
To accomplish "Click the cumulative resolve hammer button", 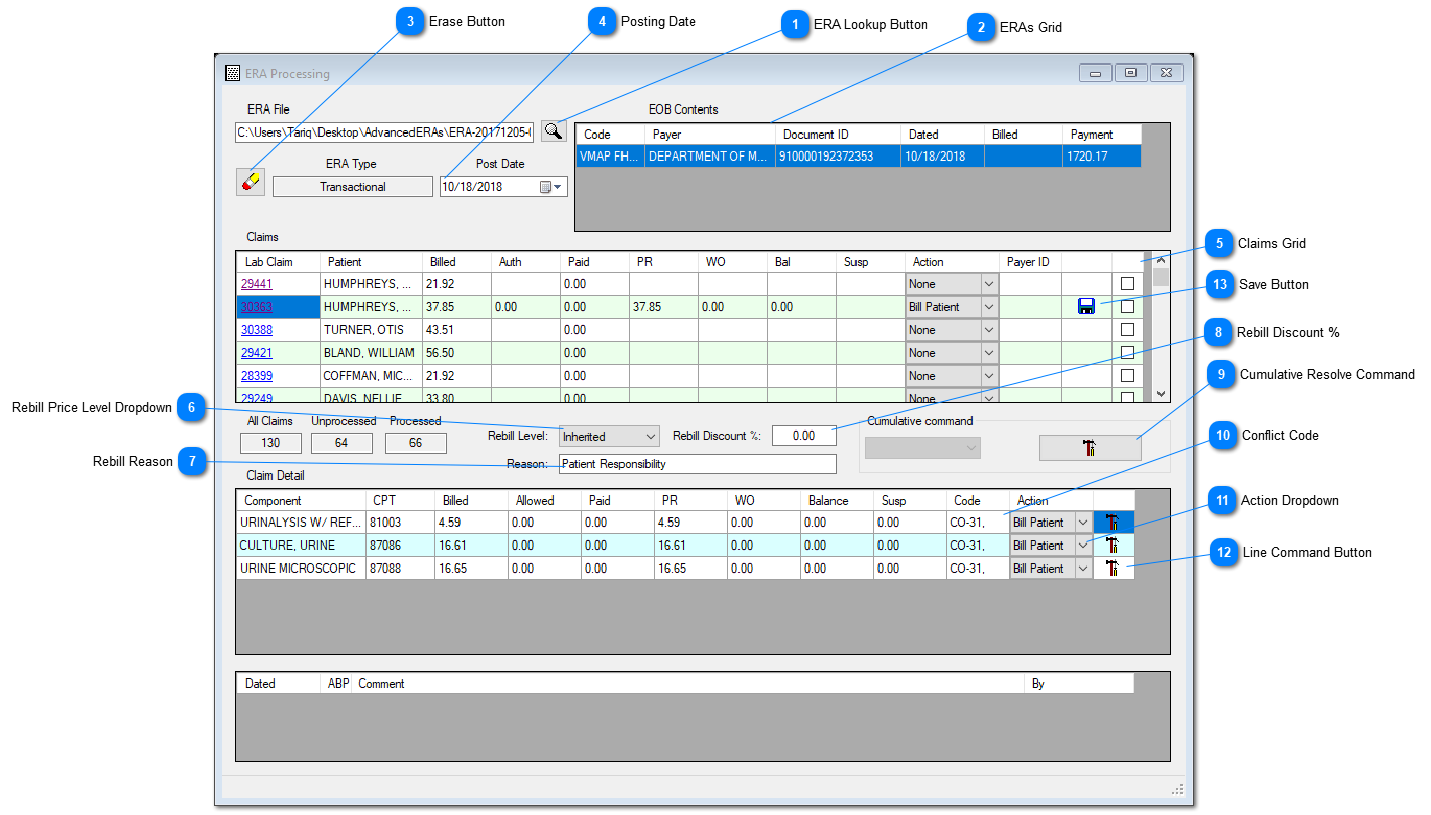I will point(1089,448).
